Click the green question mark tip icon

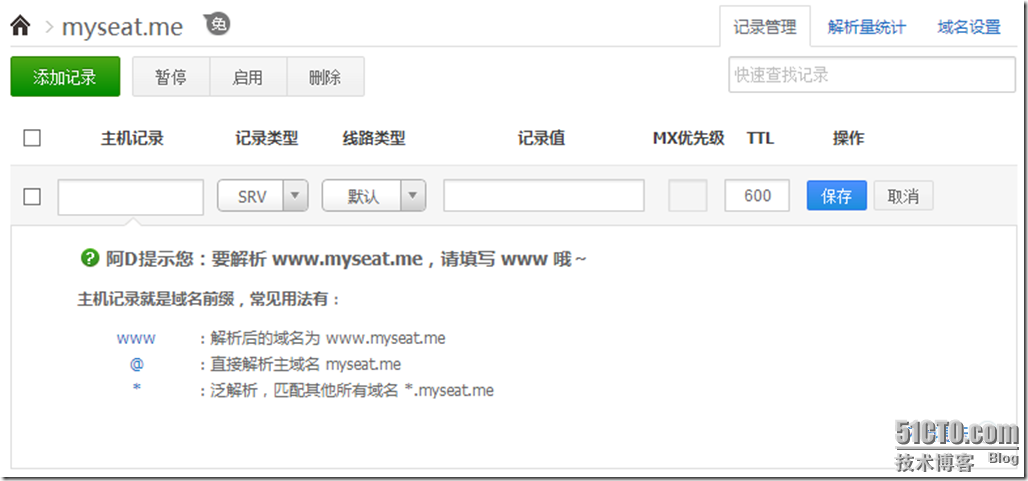(89, 259)
